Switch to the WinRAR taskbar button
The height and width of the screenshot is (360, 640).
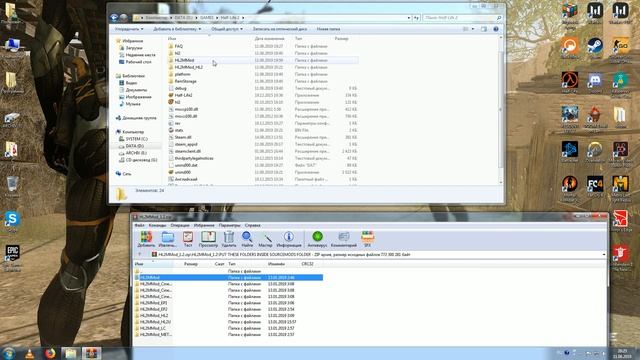point(91,353)
